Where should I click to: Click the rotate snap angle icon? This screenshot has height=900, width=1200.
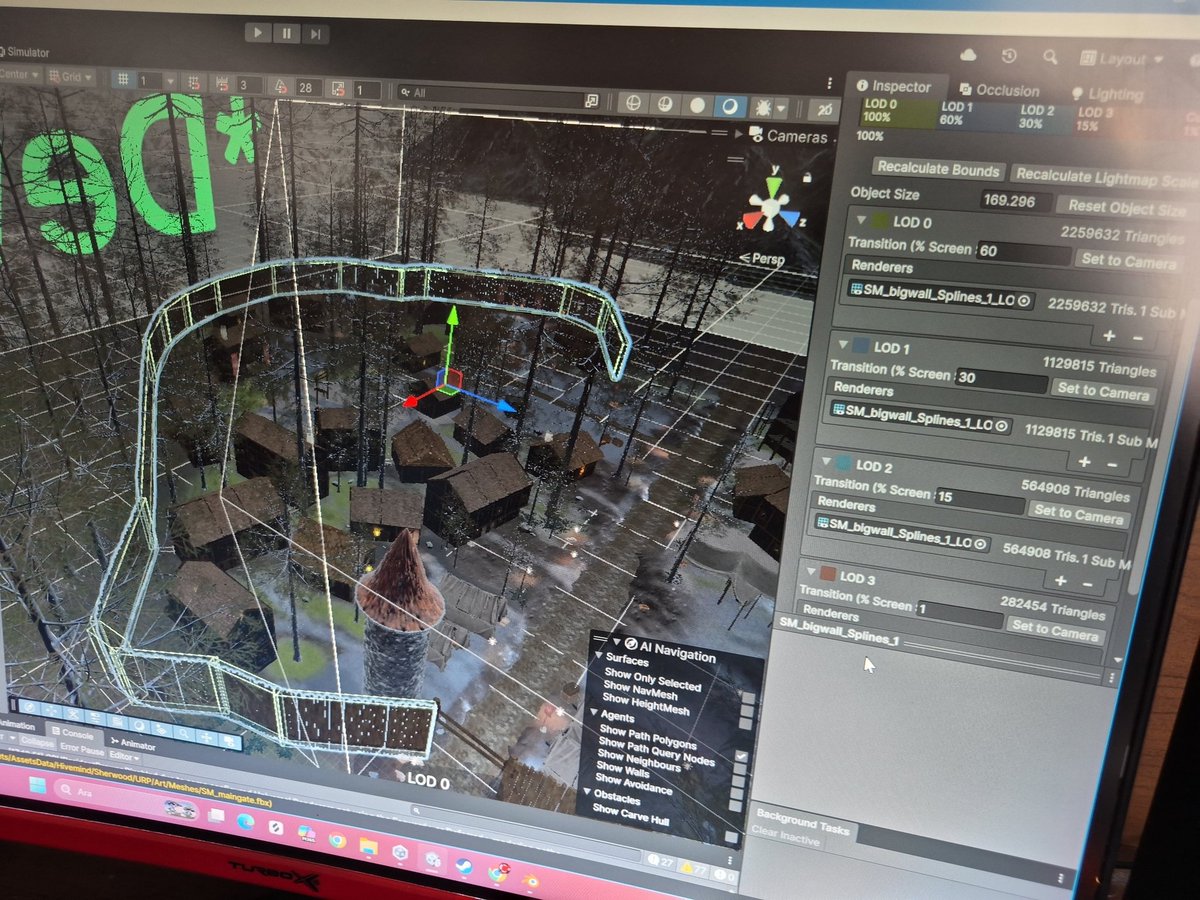pos(281,87)
